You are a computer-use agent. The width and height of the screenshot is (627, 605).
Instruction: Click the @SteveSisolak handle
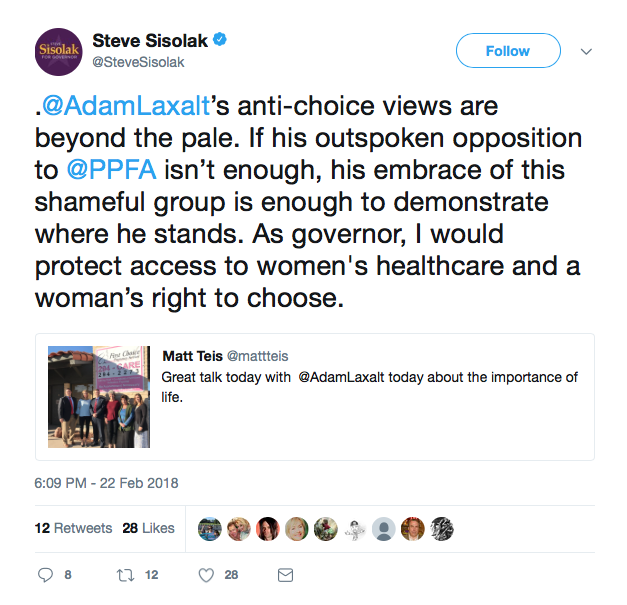pos(138,62)
